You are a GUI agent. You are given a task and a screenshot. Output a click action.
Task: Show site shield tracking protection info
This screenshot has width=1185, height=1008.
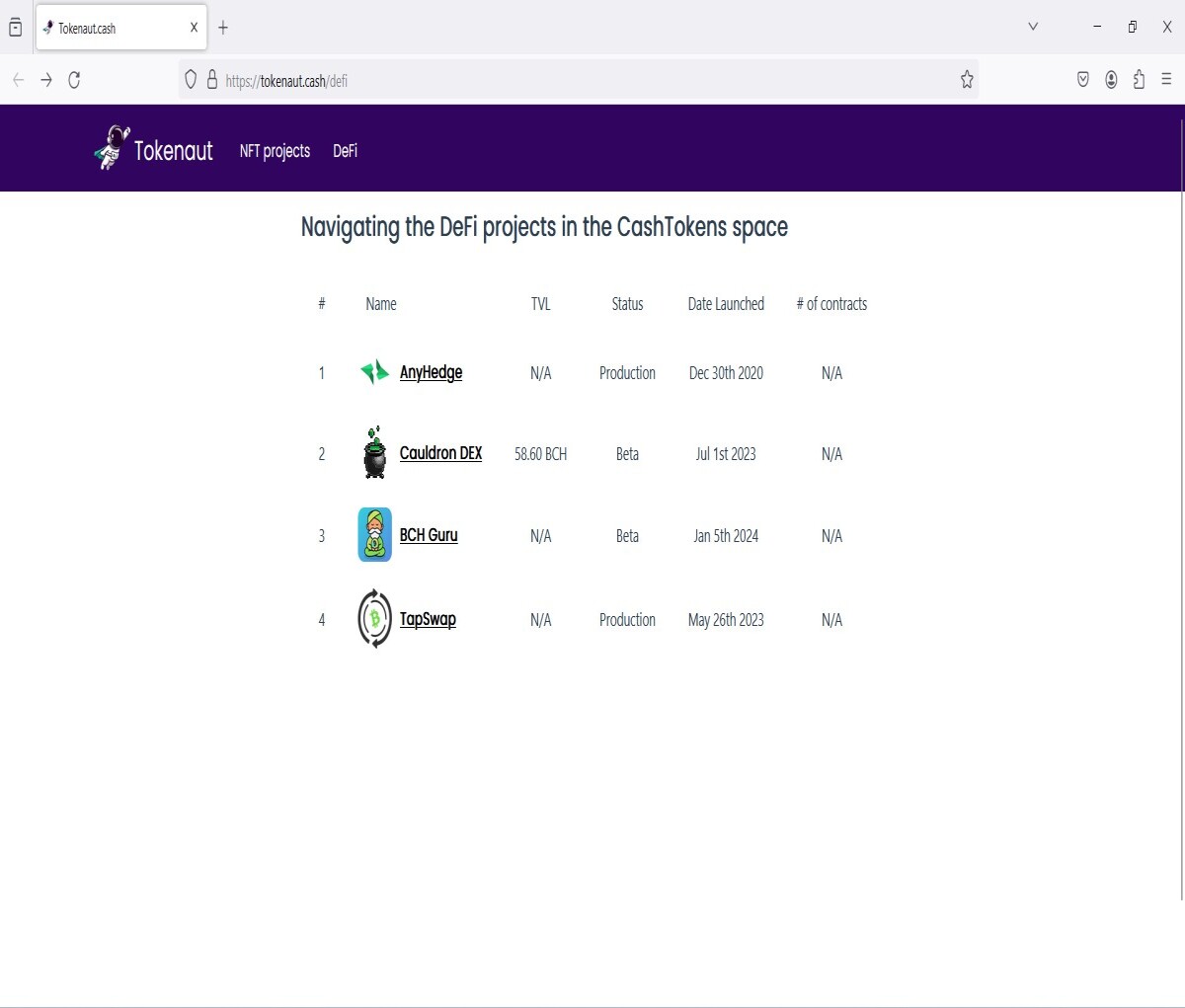[x=191, y=80]
